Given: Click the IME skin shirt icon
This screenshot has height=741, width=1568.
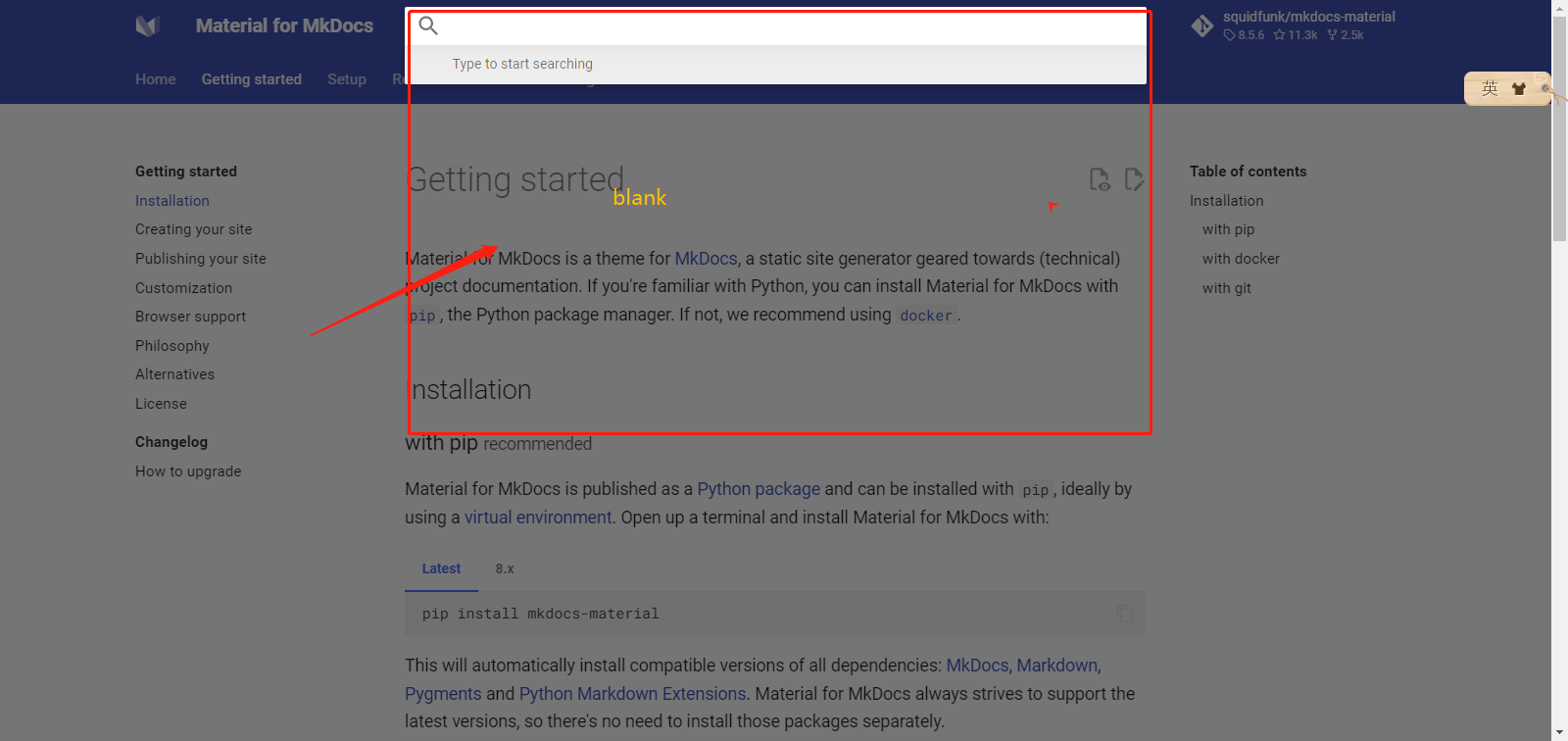Looking at the screenshot, I should (x=1518, y=89).
